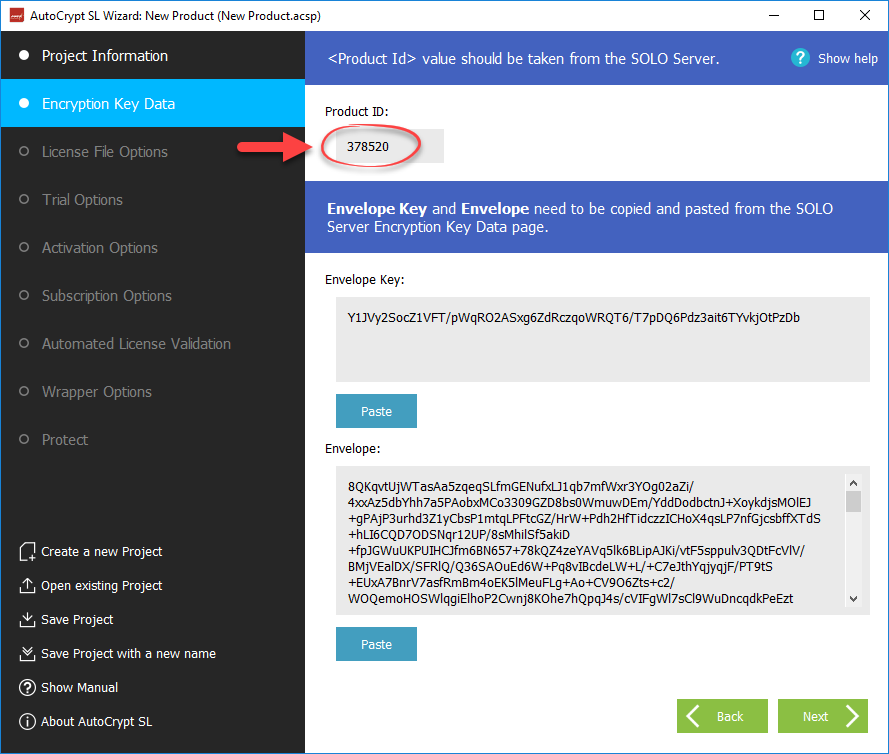Click the Save Project link
Screen dimensions: 889x754
click(77, 620)
